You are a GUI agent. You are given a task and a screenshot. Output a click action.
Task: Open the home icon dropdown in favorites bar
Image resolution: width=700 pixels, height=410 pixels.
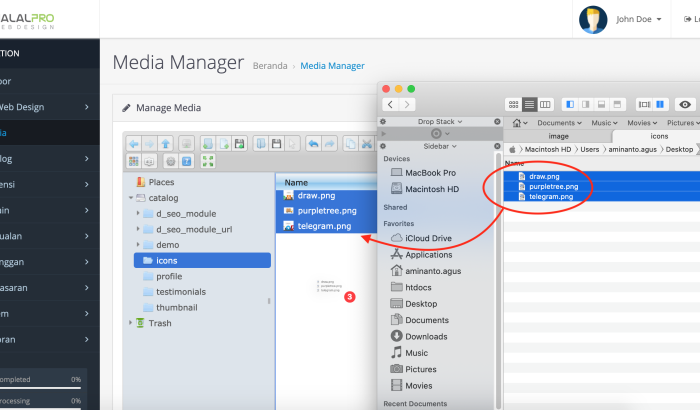pyautogui.click(x=520, y=123)
